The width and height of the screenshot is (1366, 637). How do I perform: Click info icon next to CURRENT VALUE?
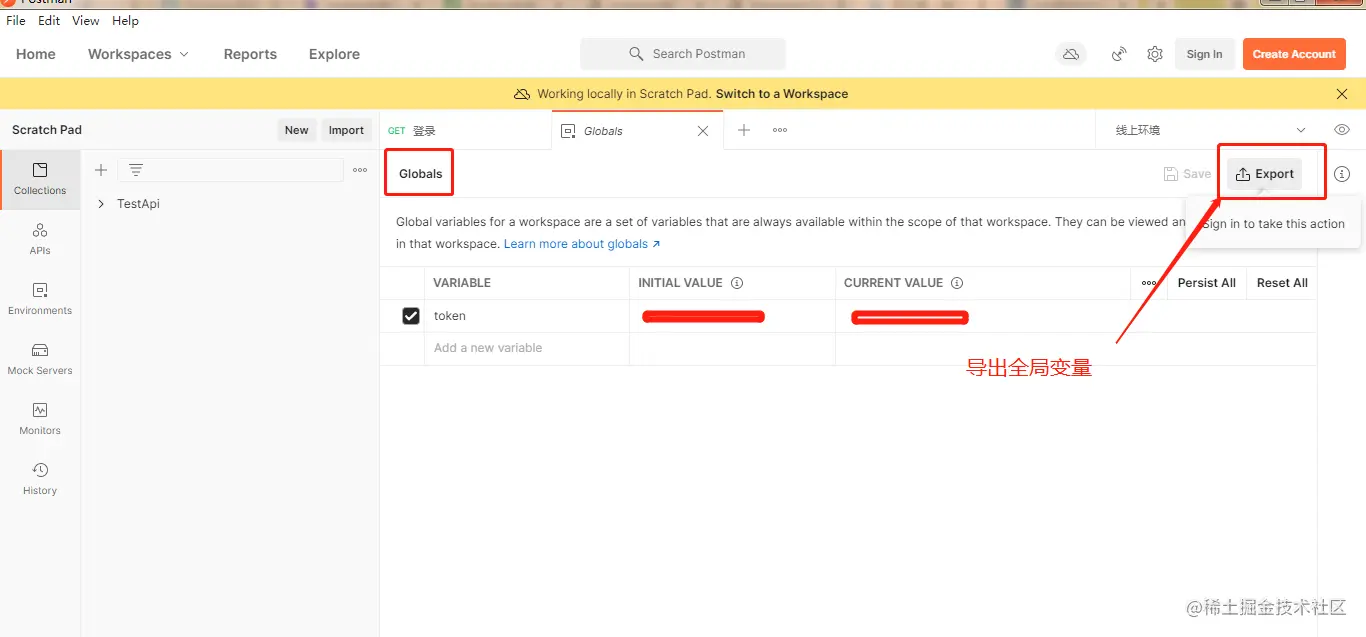(957, 283)
